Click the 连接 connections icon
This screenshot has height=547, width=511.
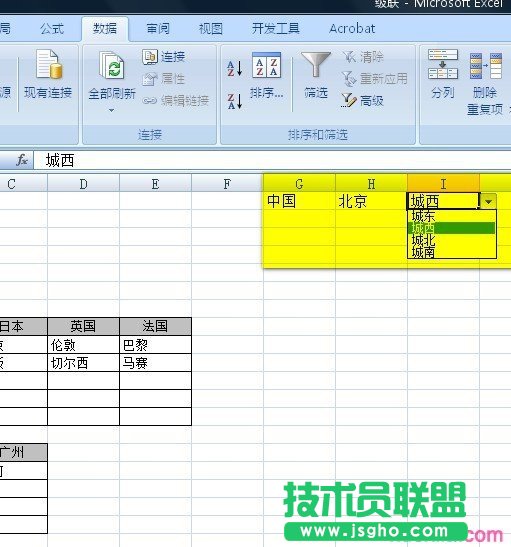click(150, 57)
